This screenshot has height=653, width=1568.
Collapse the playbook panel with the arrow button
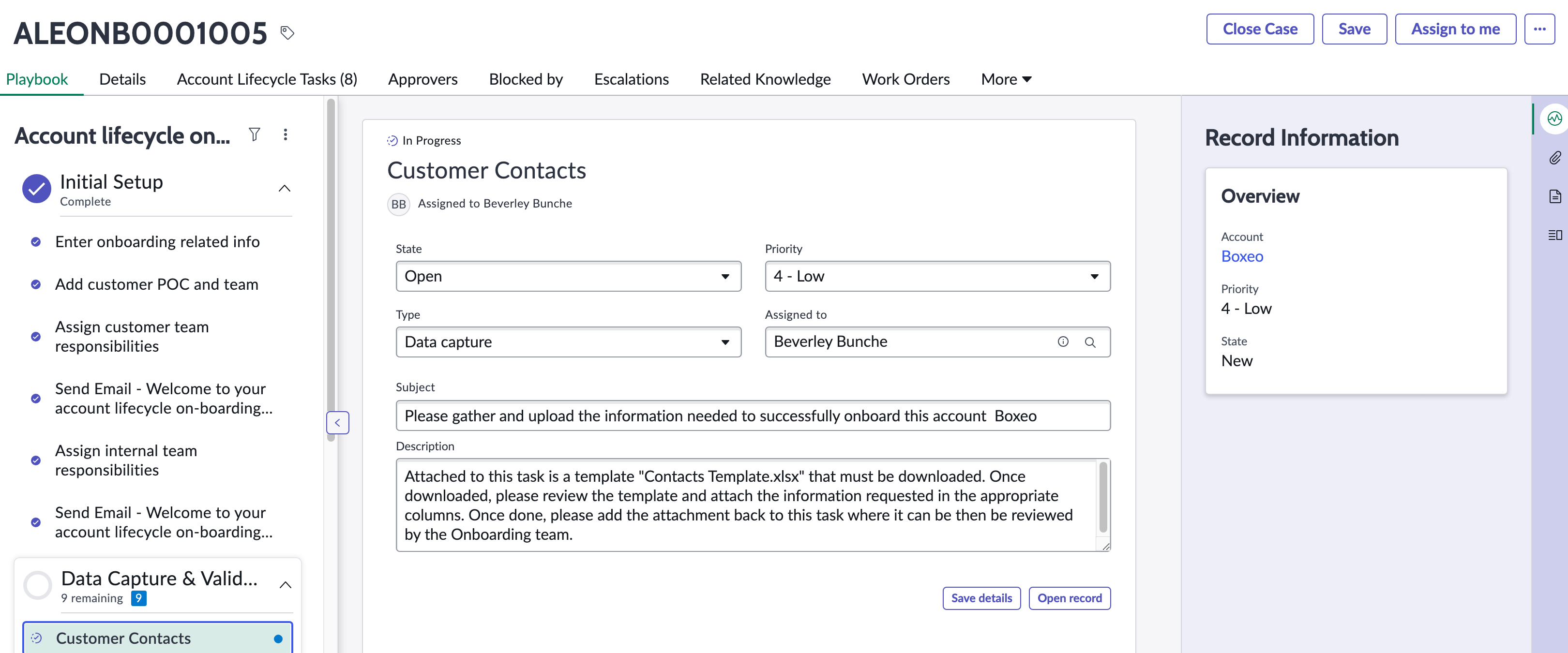coord(338,422)
